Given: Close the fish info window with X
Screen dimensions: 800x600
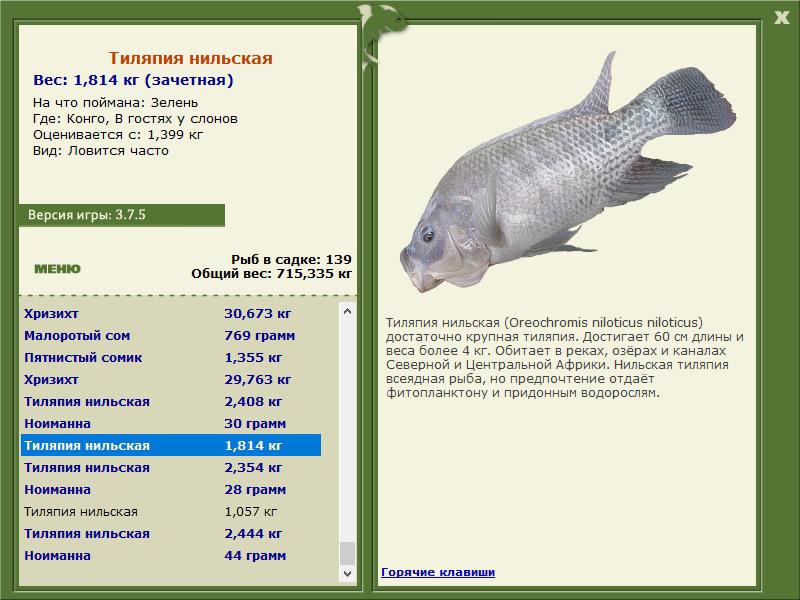Looking at the screenshot, I should pyautogui.click(x=781, y=15).
